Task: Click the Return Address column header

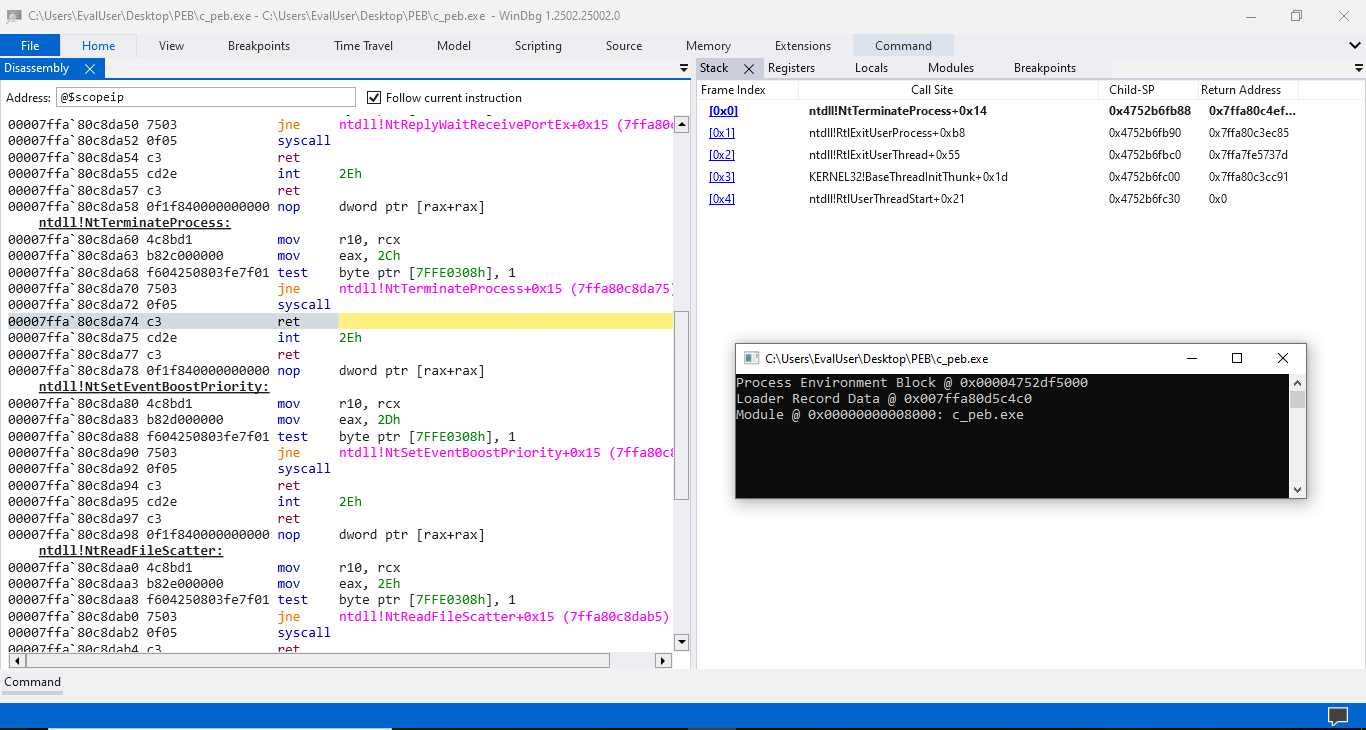Action: 1240,90
